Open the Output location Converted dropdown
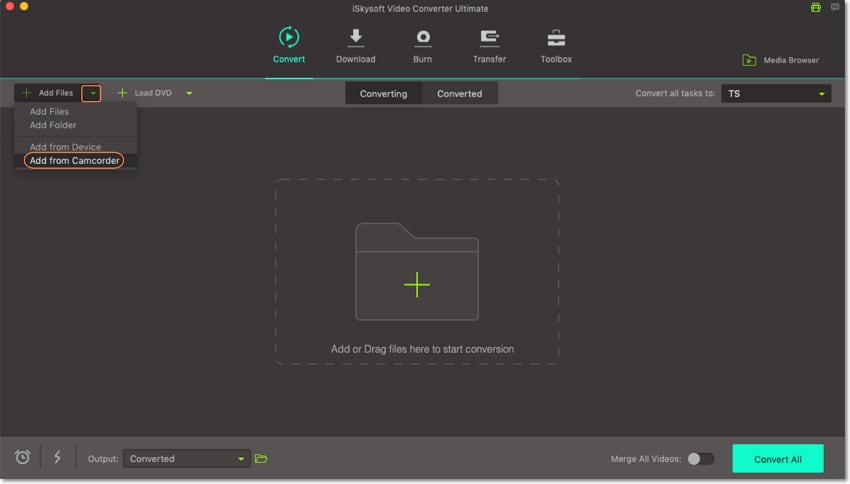The width and height of the screenshot is (850, 484). click(186, 459)
